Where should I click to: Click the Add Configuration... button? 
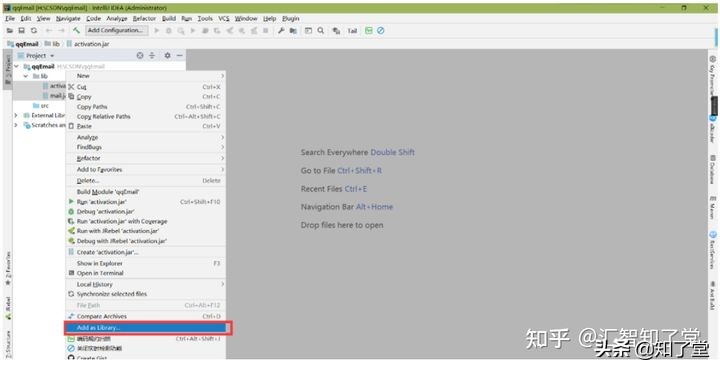(117, 30)
